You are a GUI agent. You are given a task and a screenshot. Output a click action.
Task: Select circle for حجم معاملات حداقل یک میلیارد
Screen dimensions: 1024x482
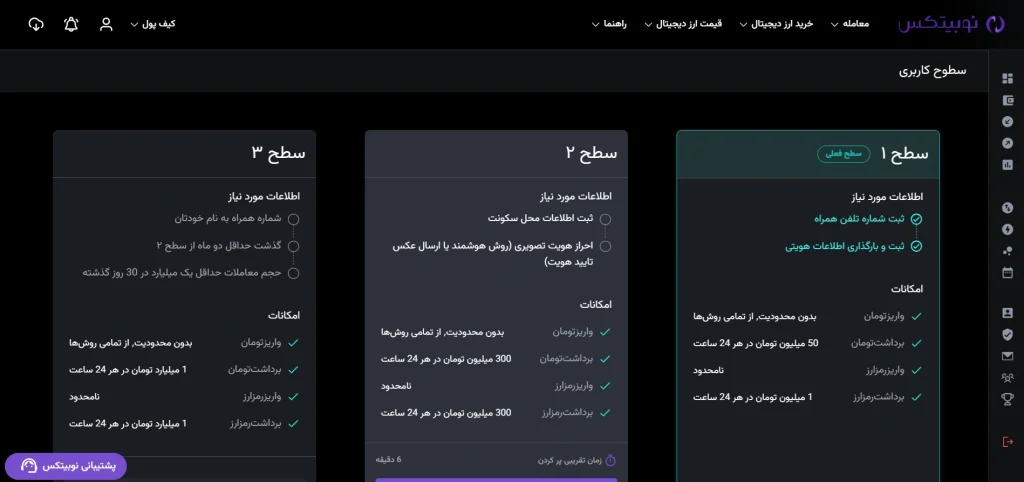(293, 273)
